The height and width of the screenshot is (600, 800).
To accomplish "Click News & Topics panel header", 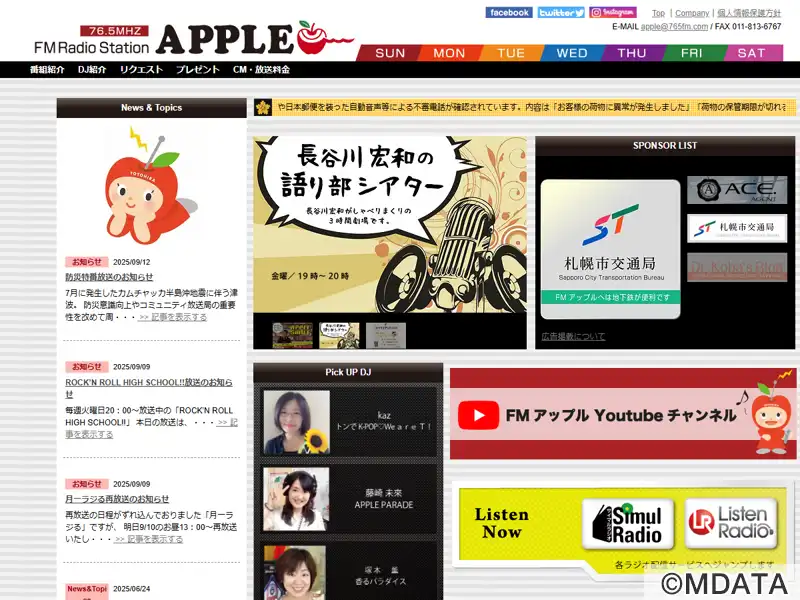I will [x=152, y=108].
